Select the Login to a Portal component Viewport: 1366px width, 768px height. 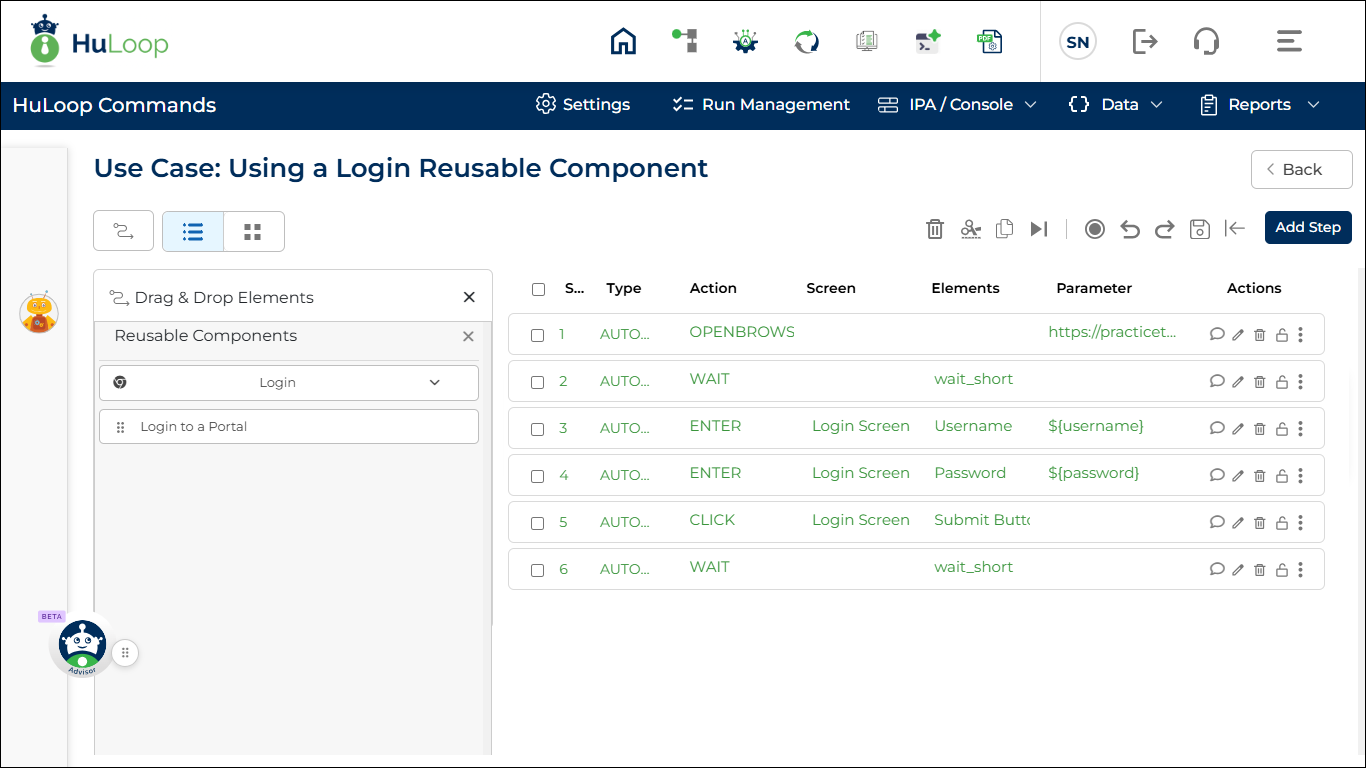[x=289, y=427]
